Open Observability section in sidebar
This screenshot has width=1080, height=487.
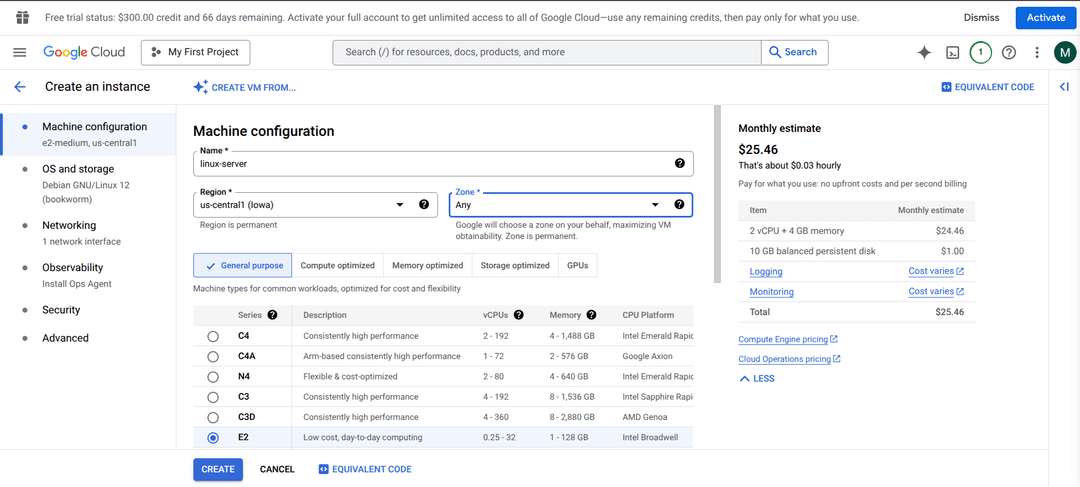coord(88,275)
